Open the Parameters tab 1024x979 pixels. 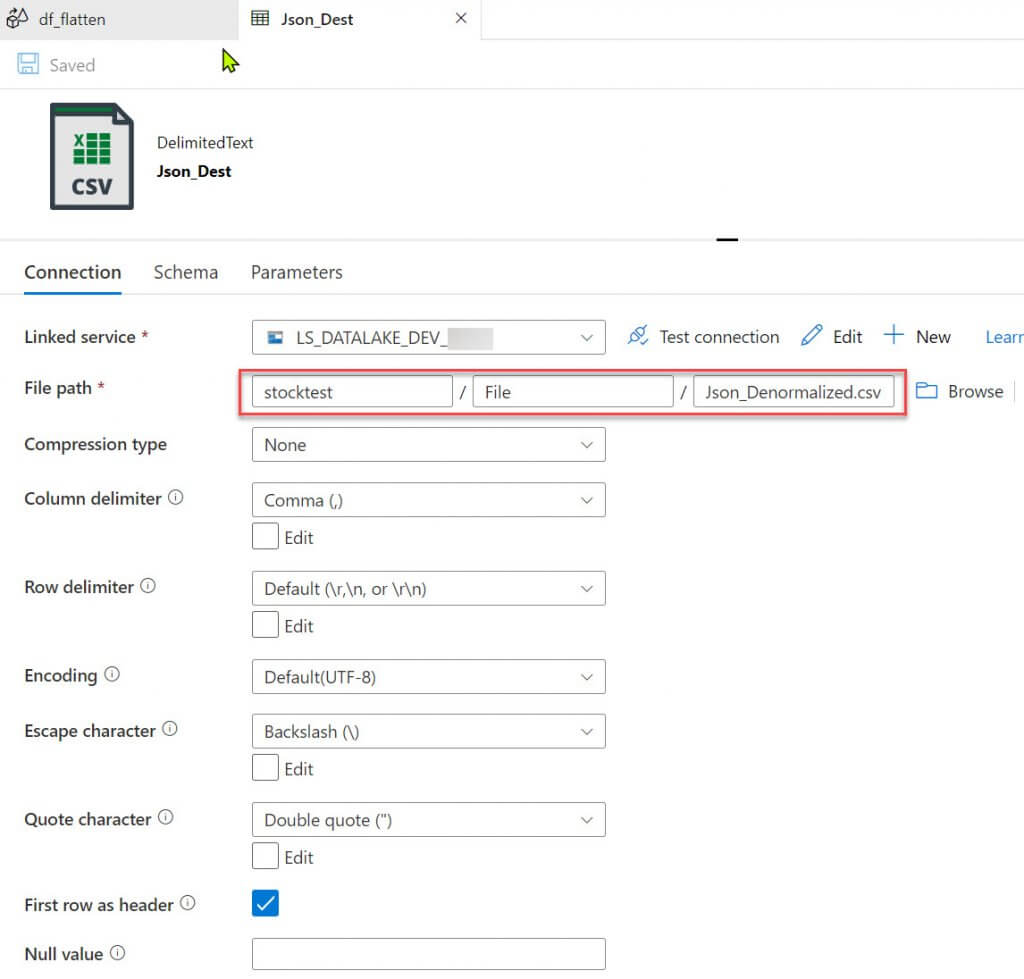[x=296, y=272]
